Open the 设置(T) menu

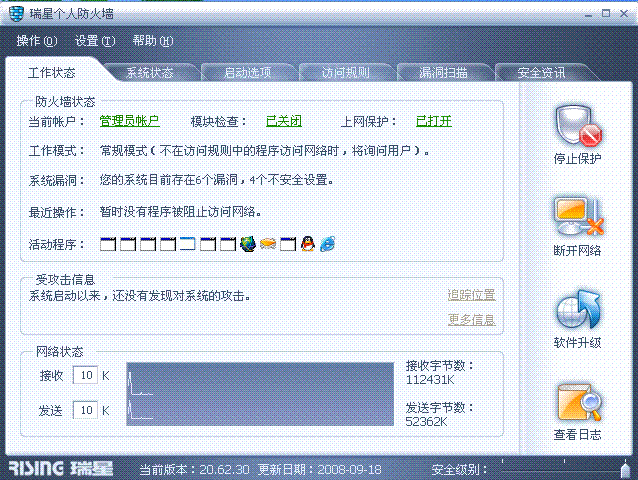pyautogui.click(x=95, y=41)
